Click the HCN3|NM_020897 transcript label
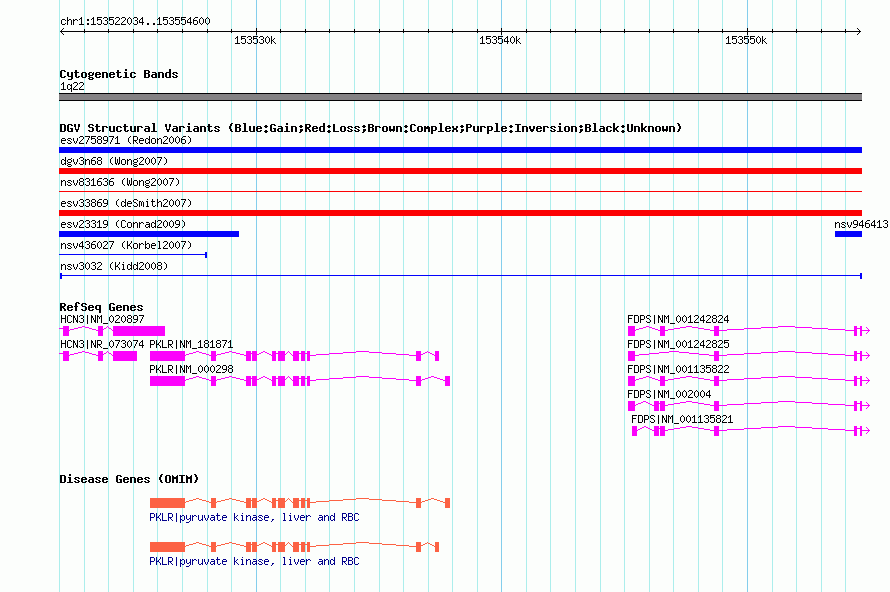 click(x=102, y=320)
